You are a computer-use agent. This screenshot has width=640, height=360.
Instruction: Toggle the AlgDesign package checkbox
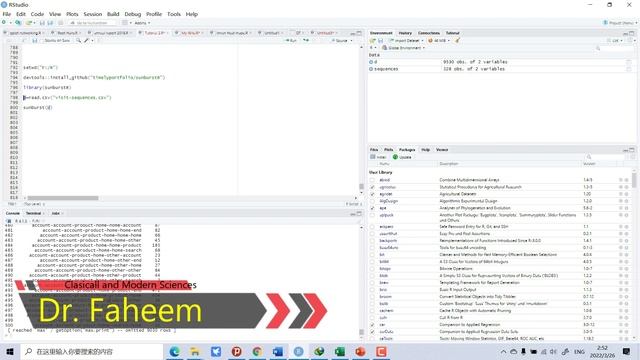click(x=372, y=201)
